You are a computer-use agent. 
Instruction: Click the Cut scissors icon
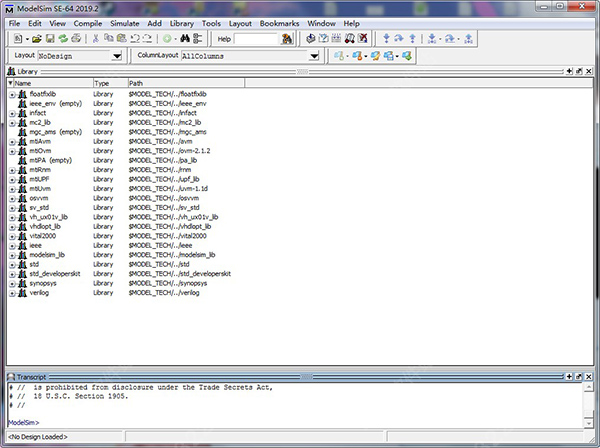coord(95,38)
